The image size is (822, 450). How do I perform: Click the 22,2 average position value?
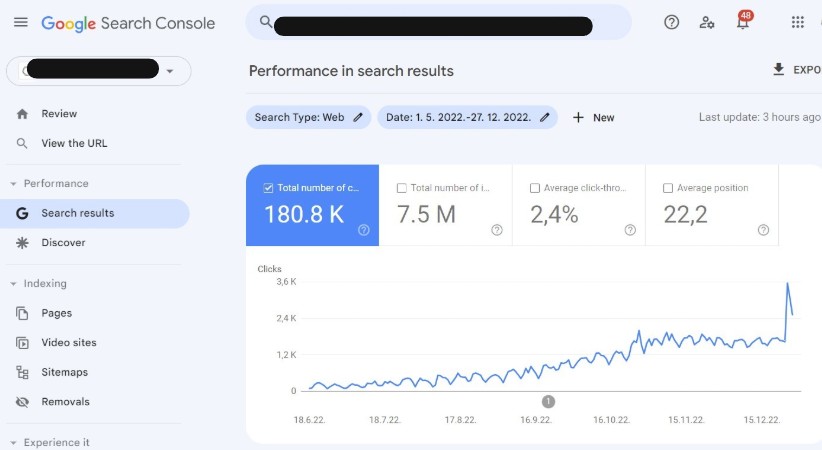(686, 215)
